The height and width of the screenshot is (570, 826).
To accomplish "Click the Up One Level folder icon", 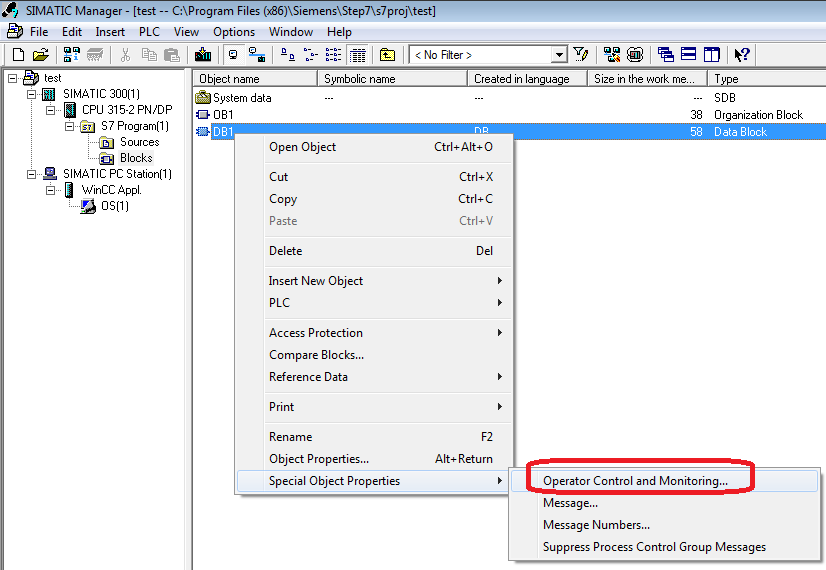I will [387, 55].
